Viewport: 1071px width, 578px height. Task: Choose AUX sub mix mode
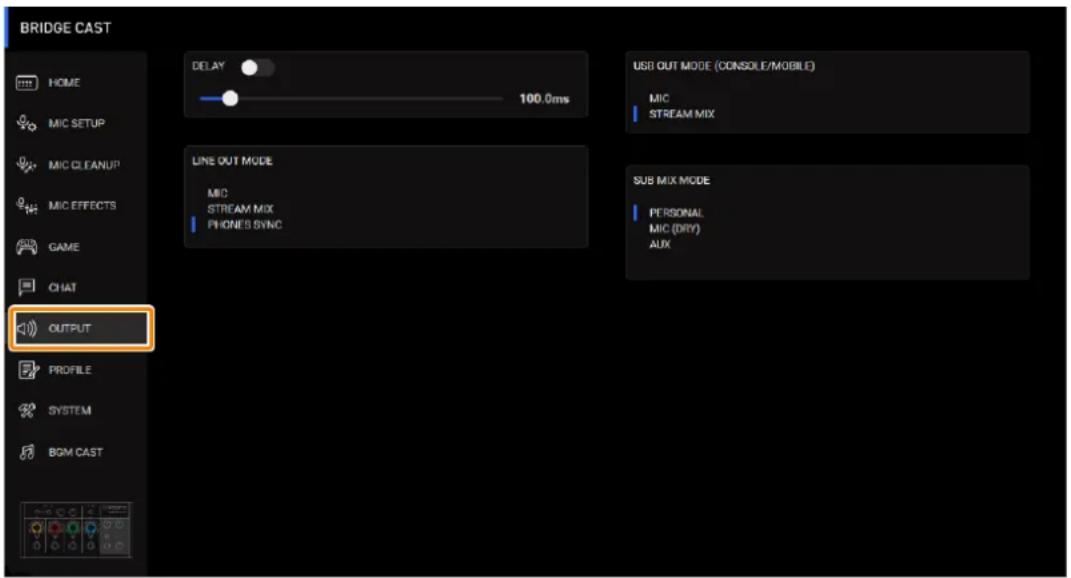click(660, 245)
